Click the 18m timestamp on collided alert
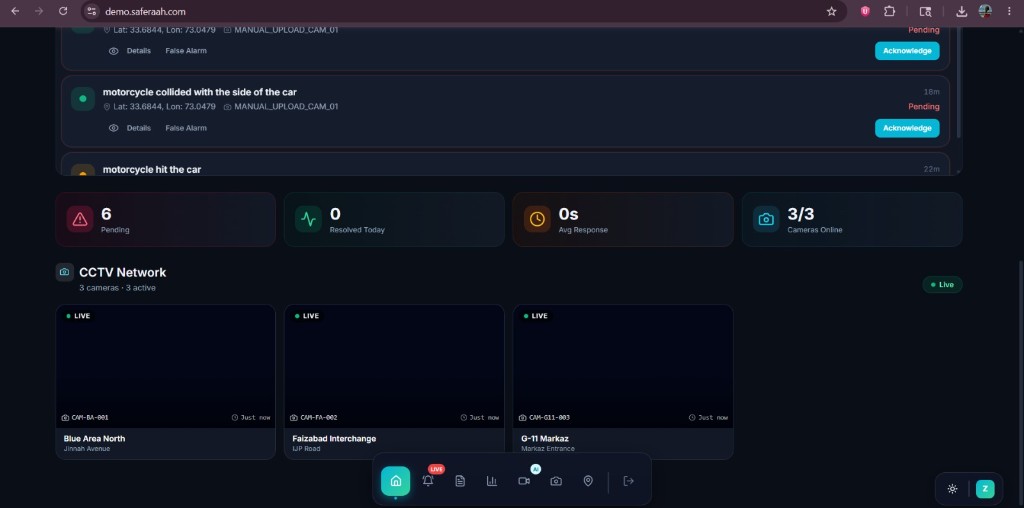The height and width of the screenshot is (508, 1024). [931, 92]
